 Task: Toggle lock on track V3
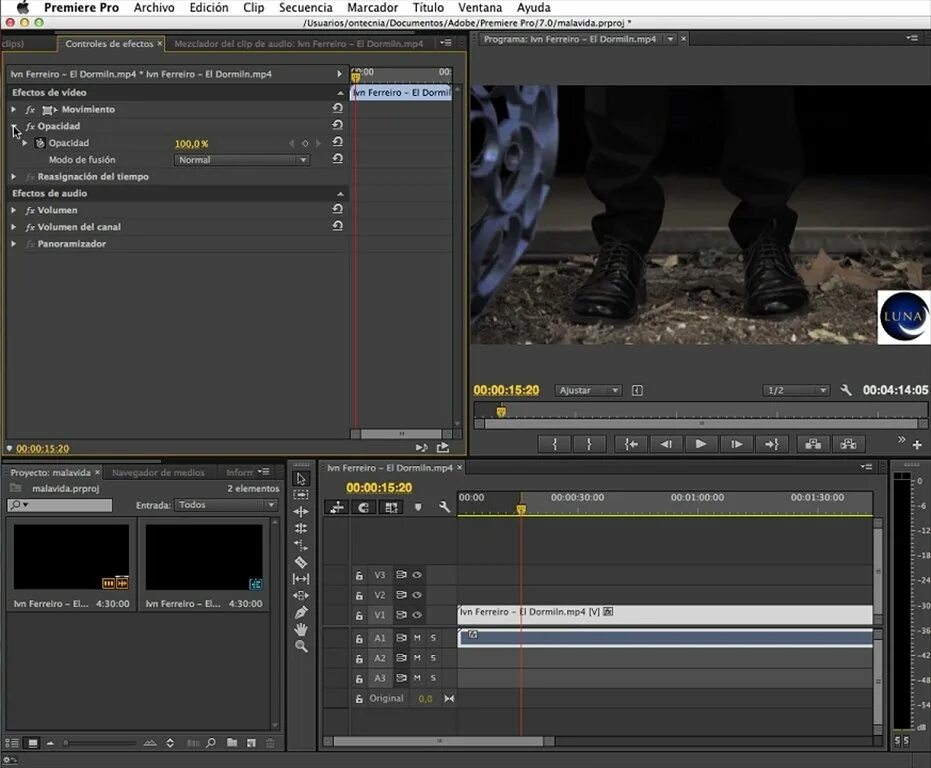point(359,575)
